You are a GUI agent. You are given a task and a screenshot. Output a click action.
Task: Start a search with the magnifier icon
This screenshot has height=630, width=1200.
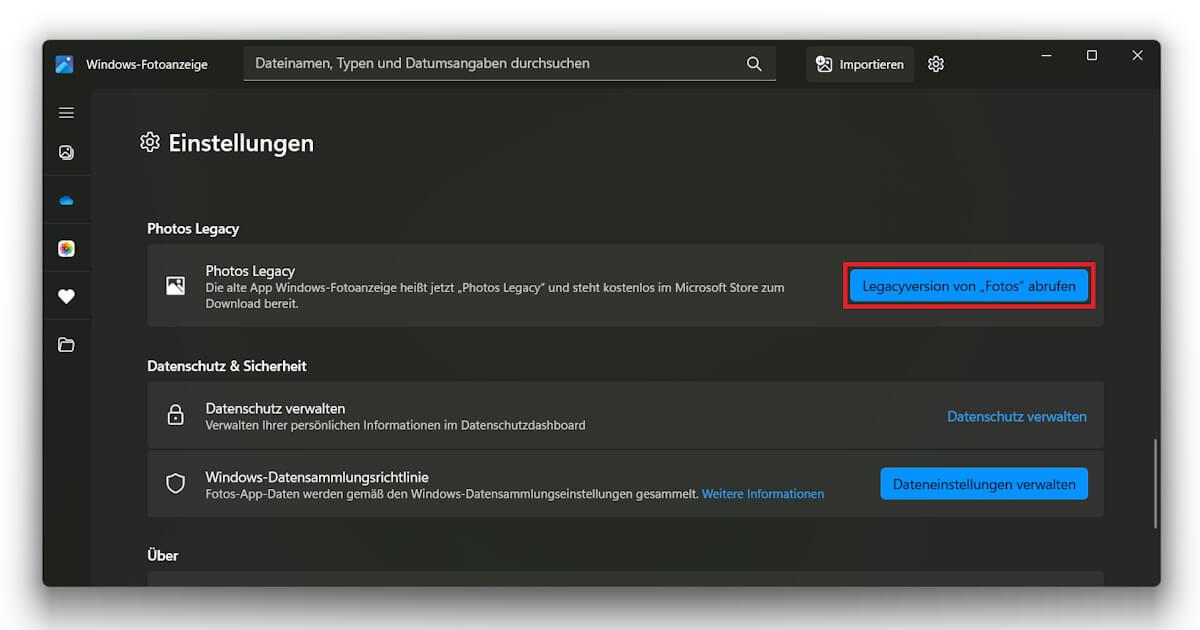pyautogui.click(x=754, y=63)
